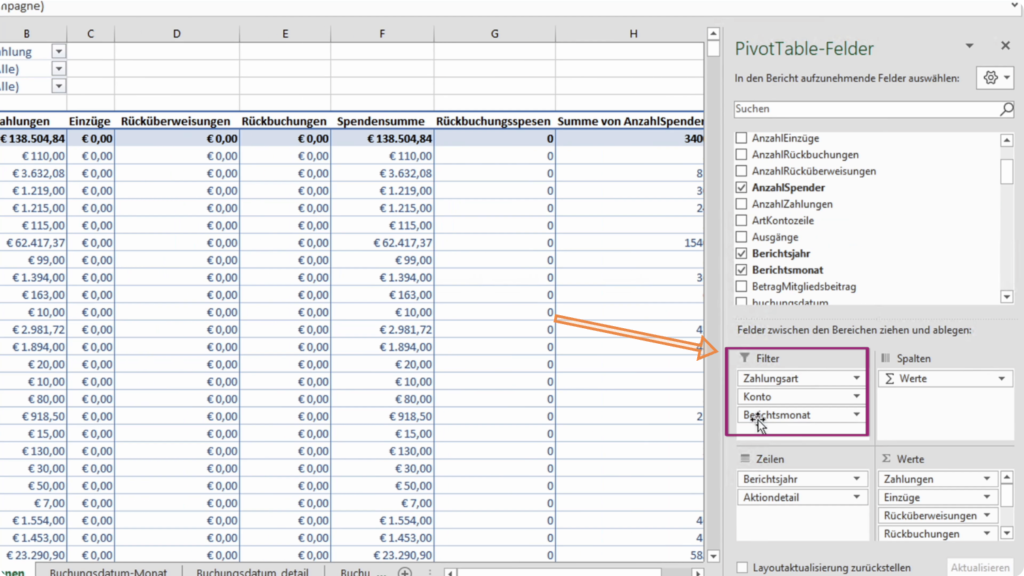
Task: Open Konto filter field dropdown
Action: [856, 396]
